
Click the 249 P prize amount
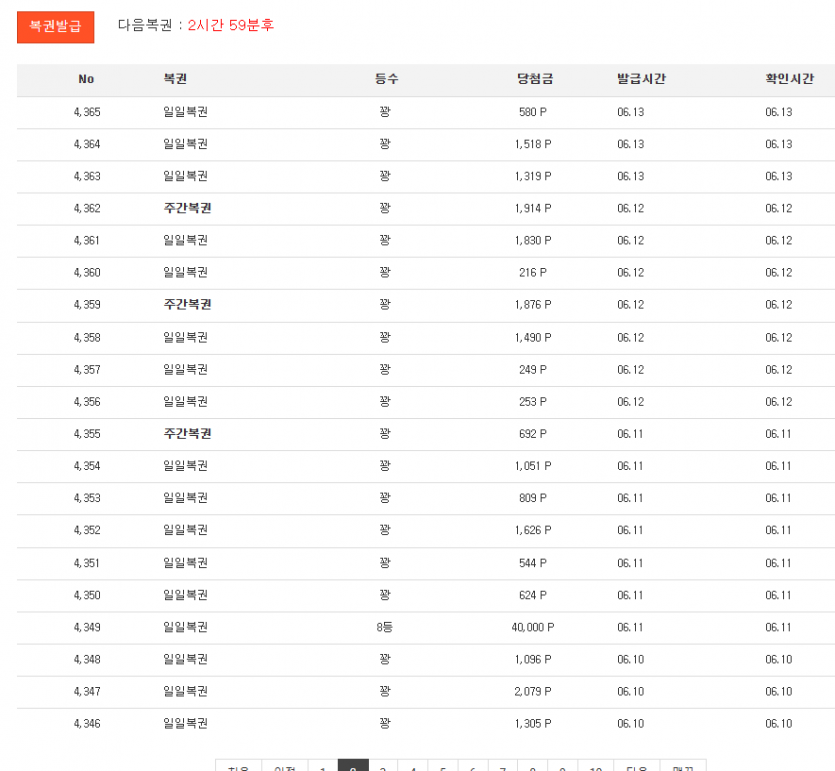pyautogui.click(x=533, y=370)
